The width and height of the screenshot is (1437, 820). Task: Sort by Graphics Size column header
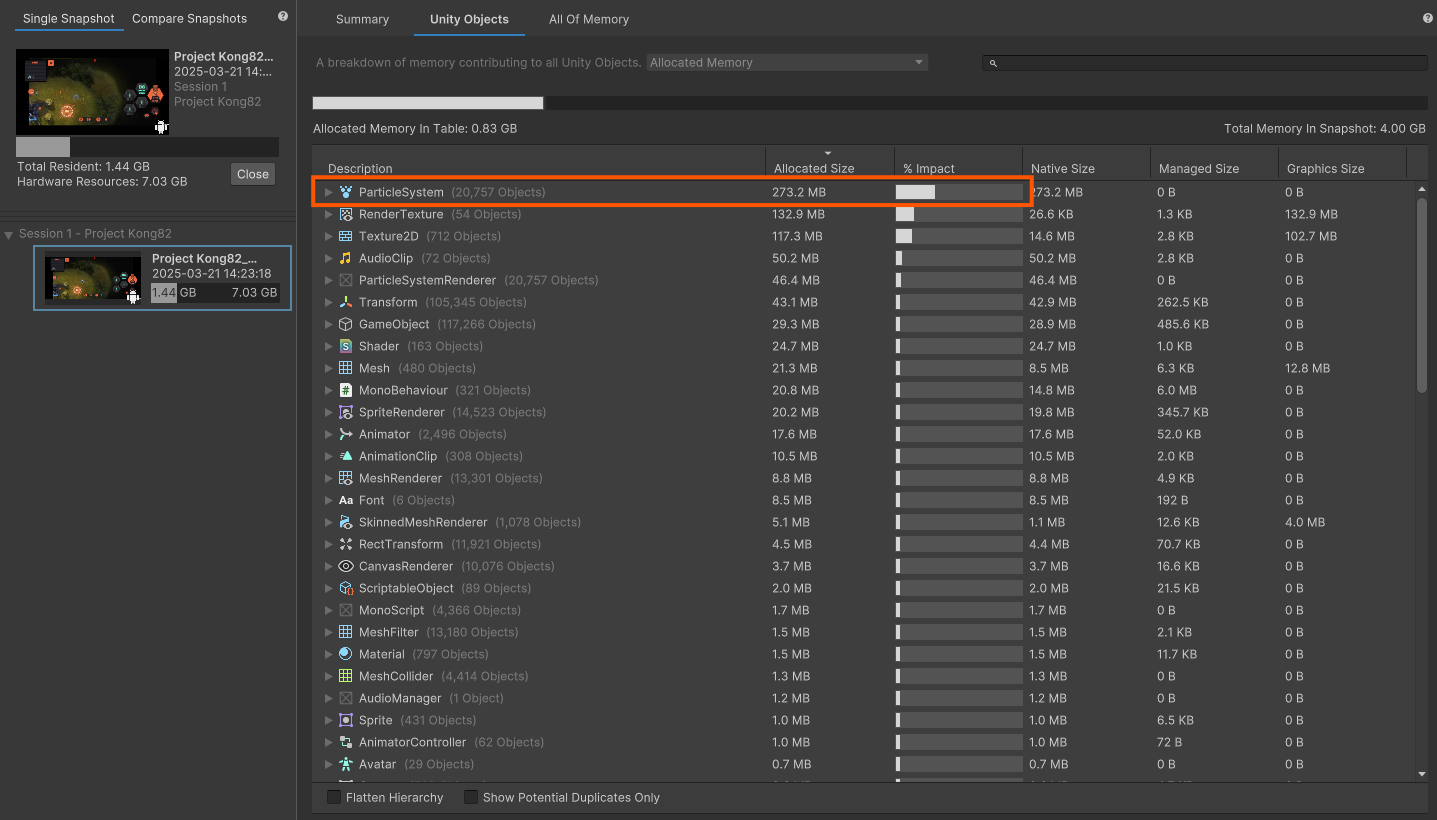(1342, 162)
